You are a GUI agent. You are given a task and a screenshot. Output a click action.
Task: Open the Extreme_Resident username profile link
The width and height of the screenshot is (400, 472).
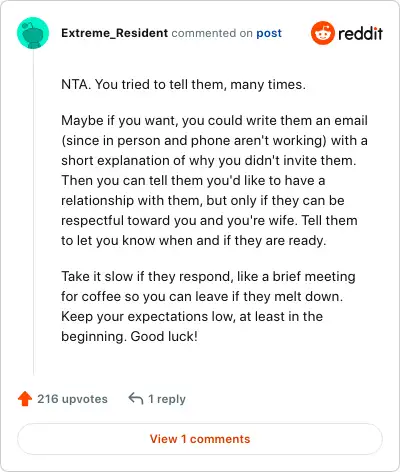(115, 33)
